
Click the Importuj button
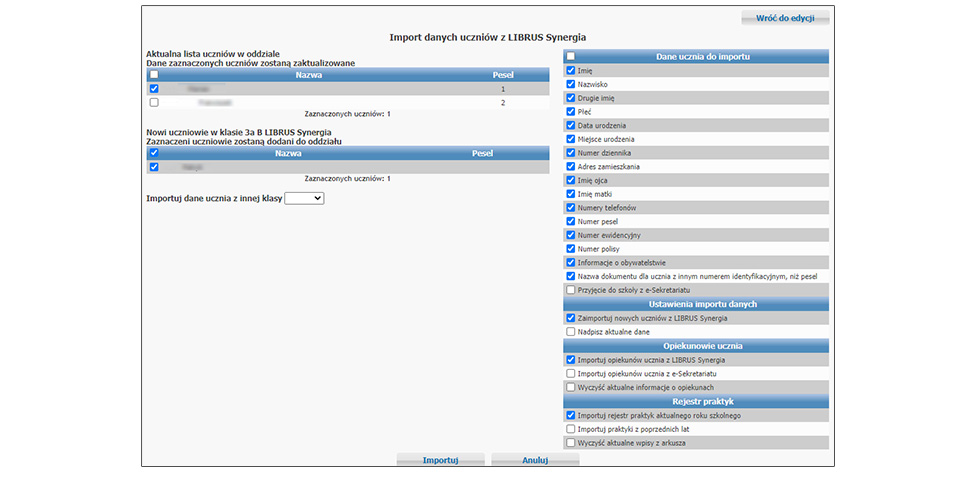pos(440,460)
